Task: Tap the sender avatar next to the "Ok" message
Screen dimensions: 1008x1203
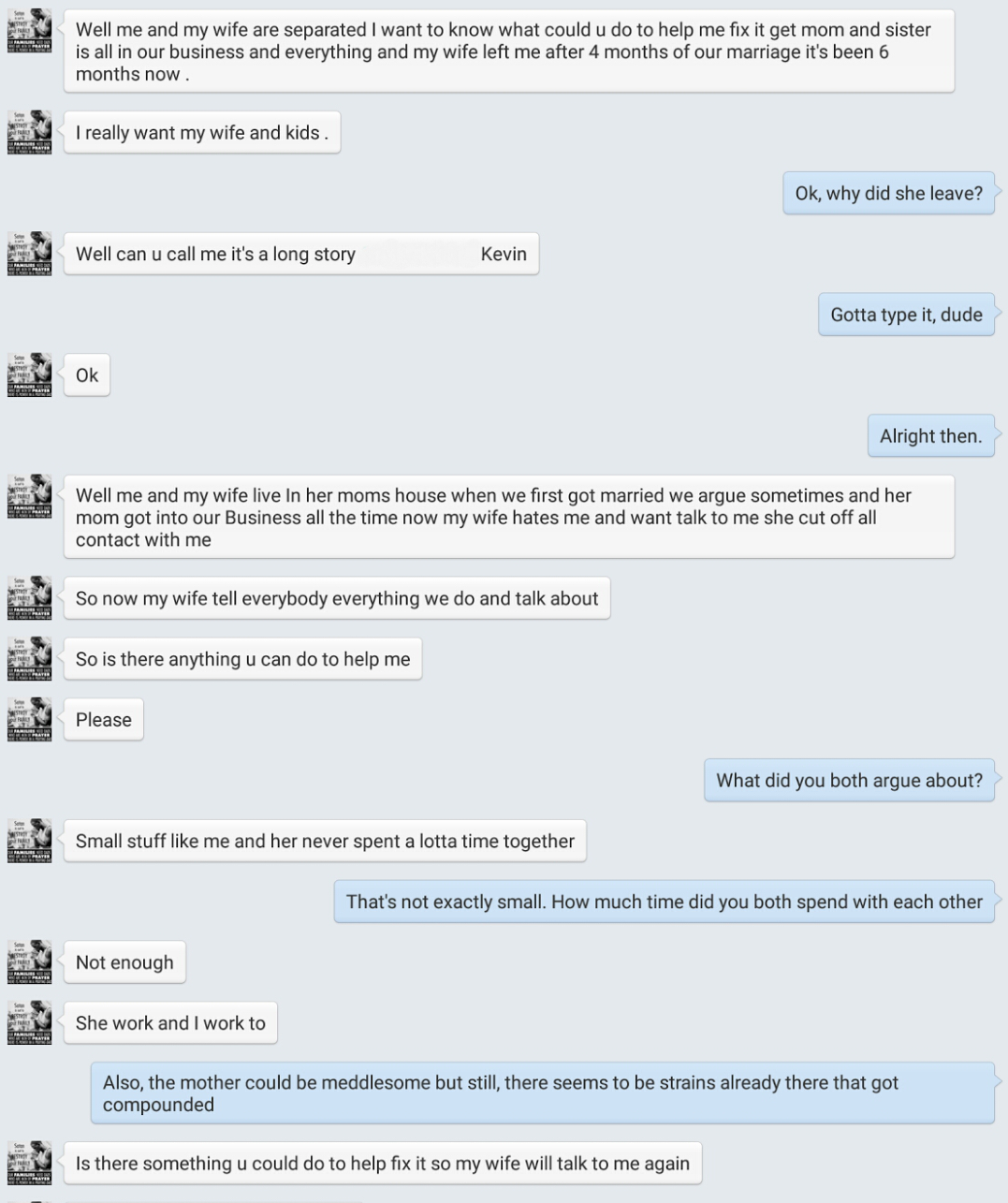Action: click(30, 374)
